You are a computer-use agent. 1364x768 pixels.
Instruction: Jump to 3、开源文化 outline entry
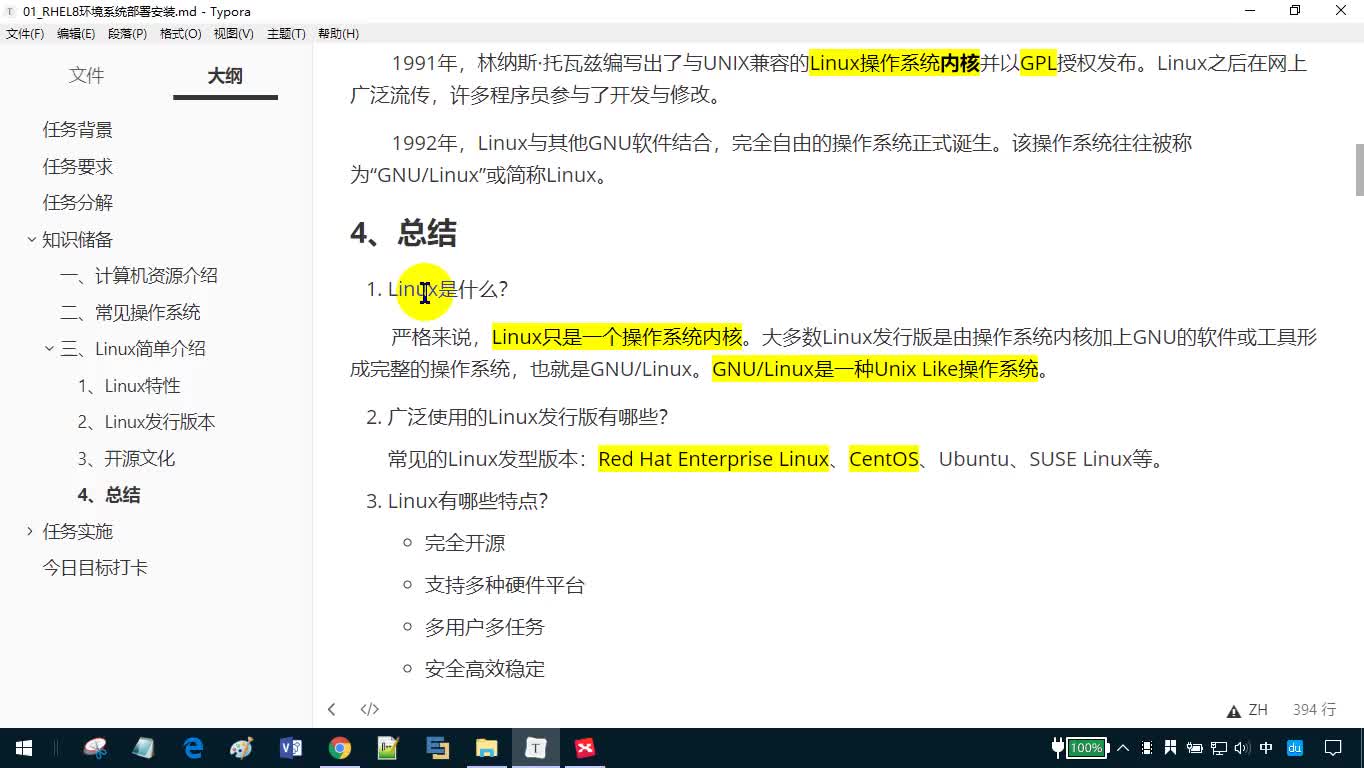[x=126, y=458]
